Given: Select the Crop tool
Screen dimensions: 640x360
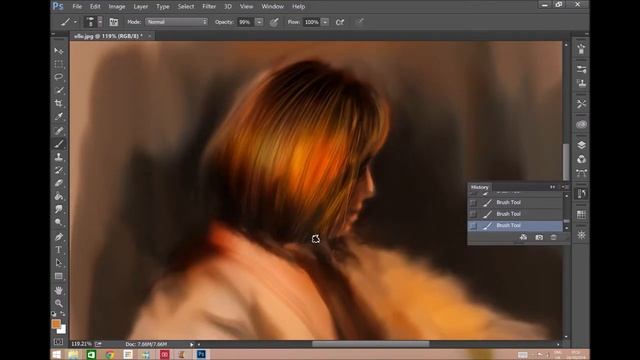Looking at the screenshot, I should (59, 103).
